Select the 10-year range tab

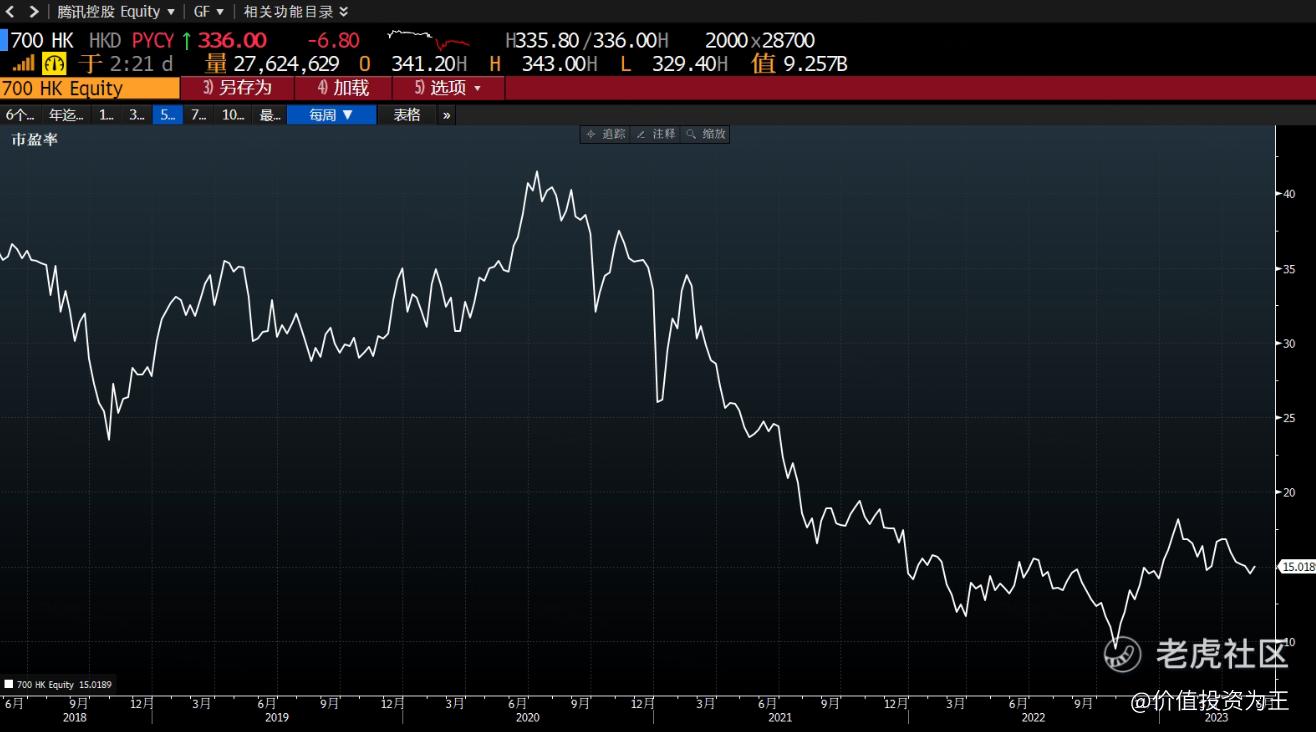pos(233,115)
